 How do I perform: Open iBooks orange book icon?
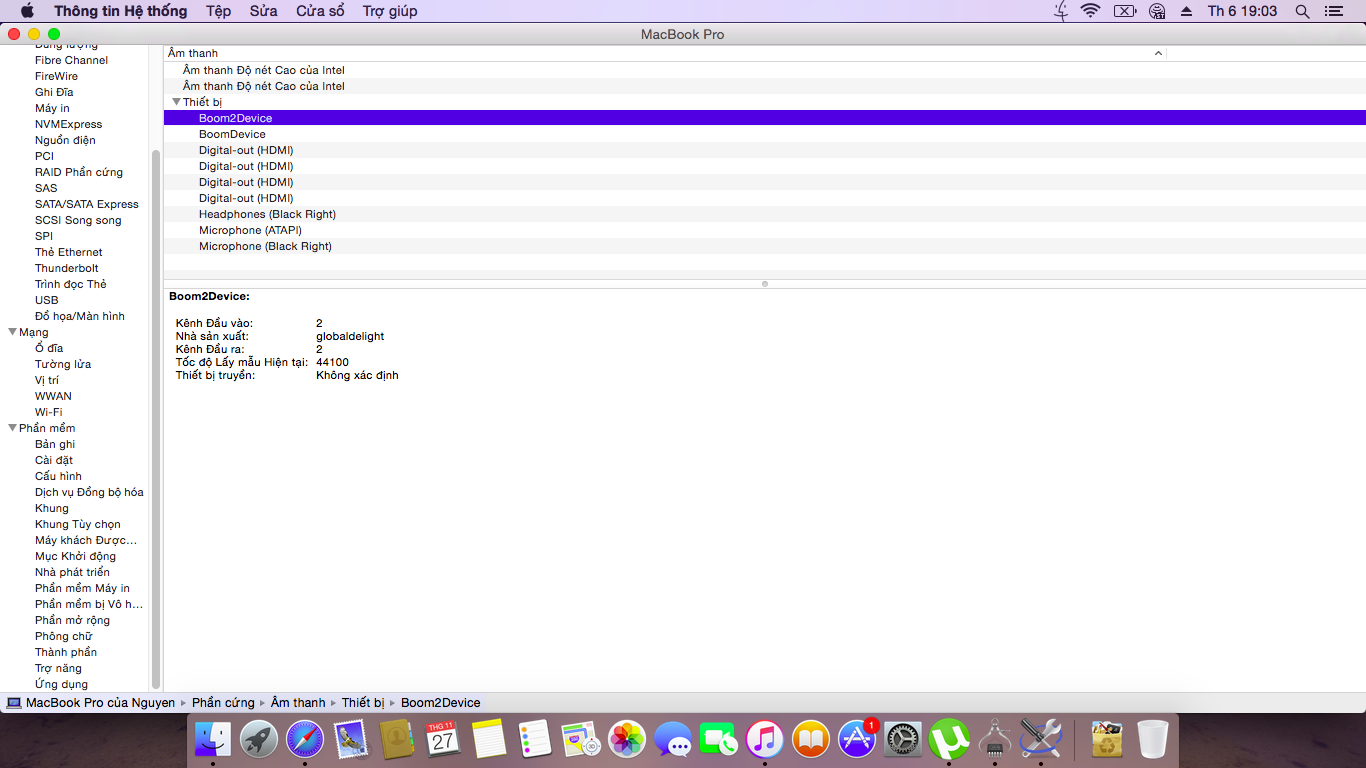coord(811,739)
